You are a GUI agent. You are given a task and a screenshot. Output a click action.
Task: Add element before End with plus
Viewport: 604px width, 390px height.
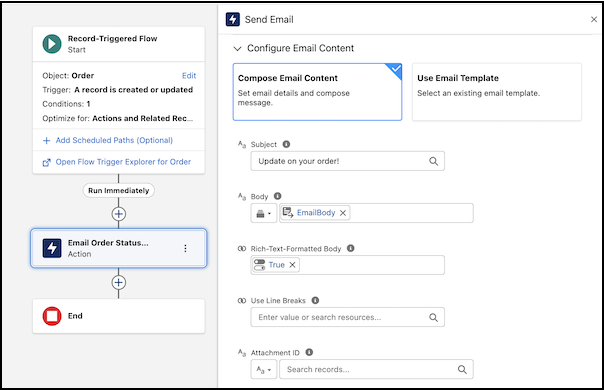pos(119,282)
